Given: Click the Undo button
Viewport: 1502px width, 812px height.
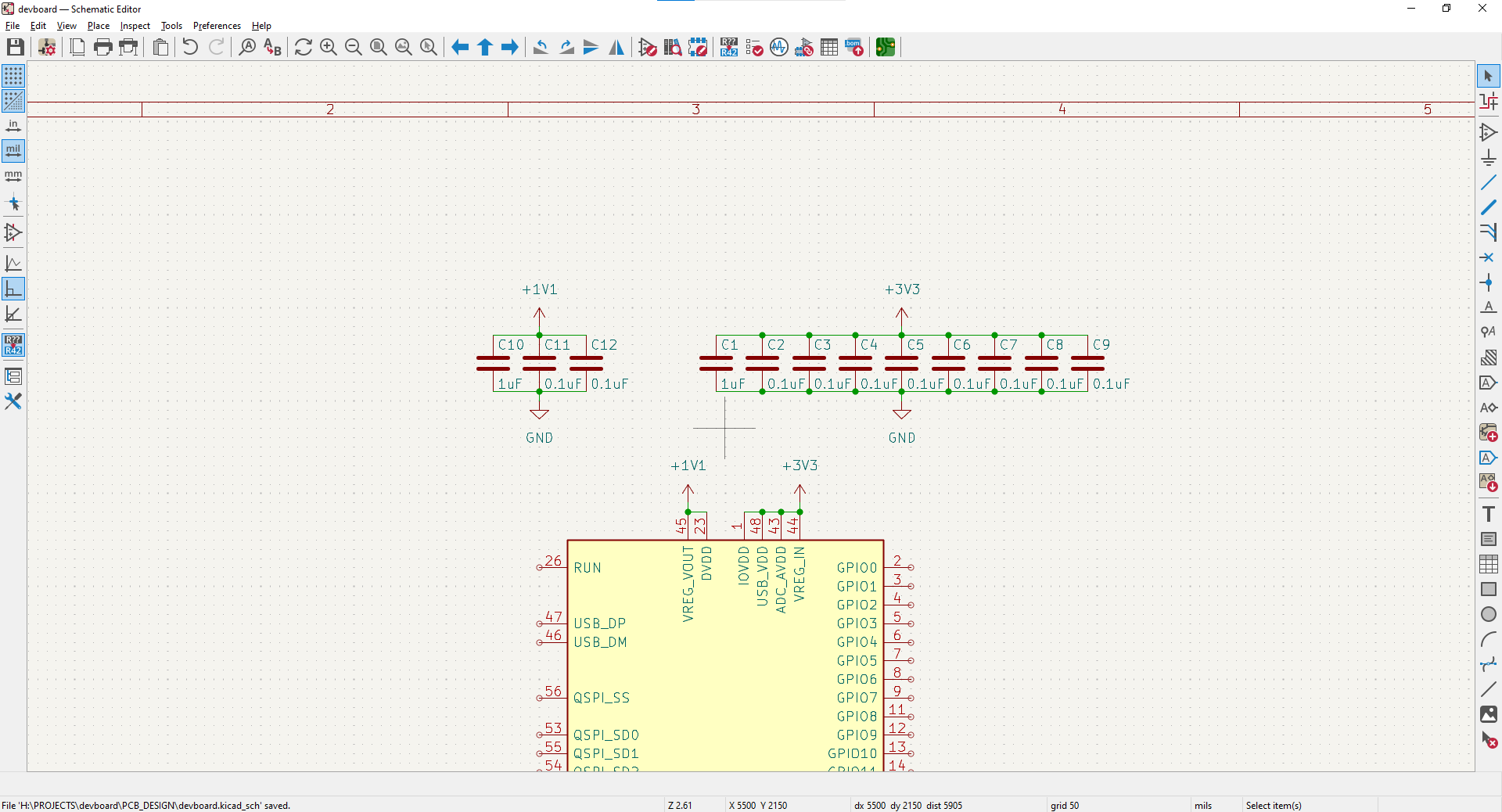Looking at the screenshot, I should click(190, 48).
